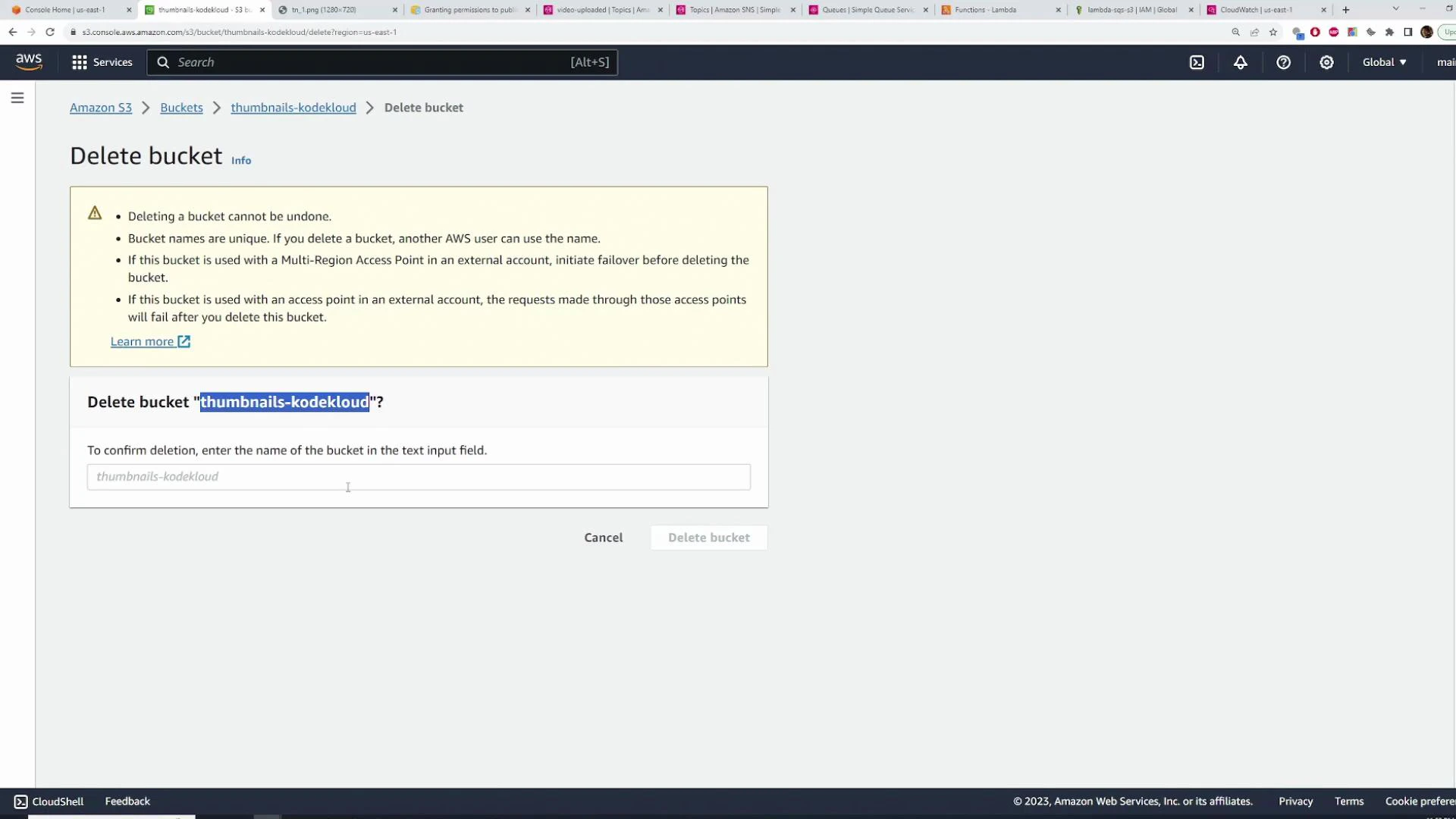This screenshot has height=819, width=1456.
Task: Click the browser zoom magnifier icon
Action: coord(1236,32)
